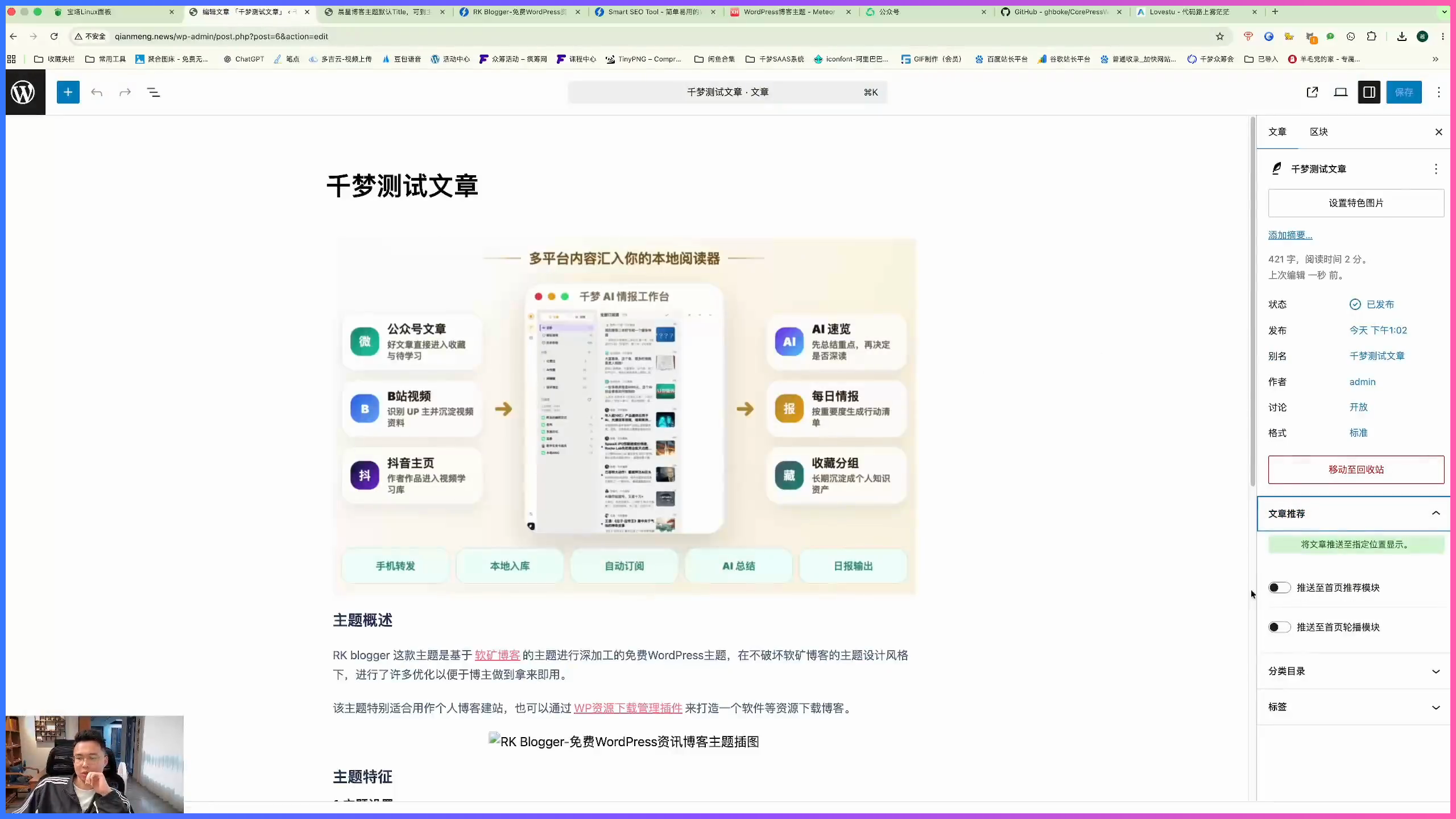Show more bookmarks with the chevron
The height and width of the screenshot is (819, 1456).
(x=1436, y=59)
